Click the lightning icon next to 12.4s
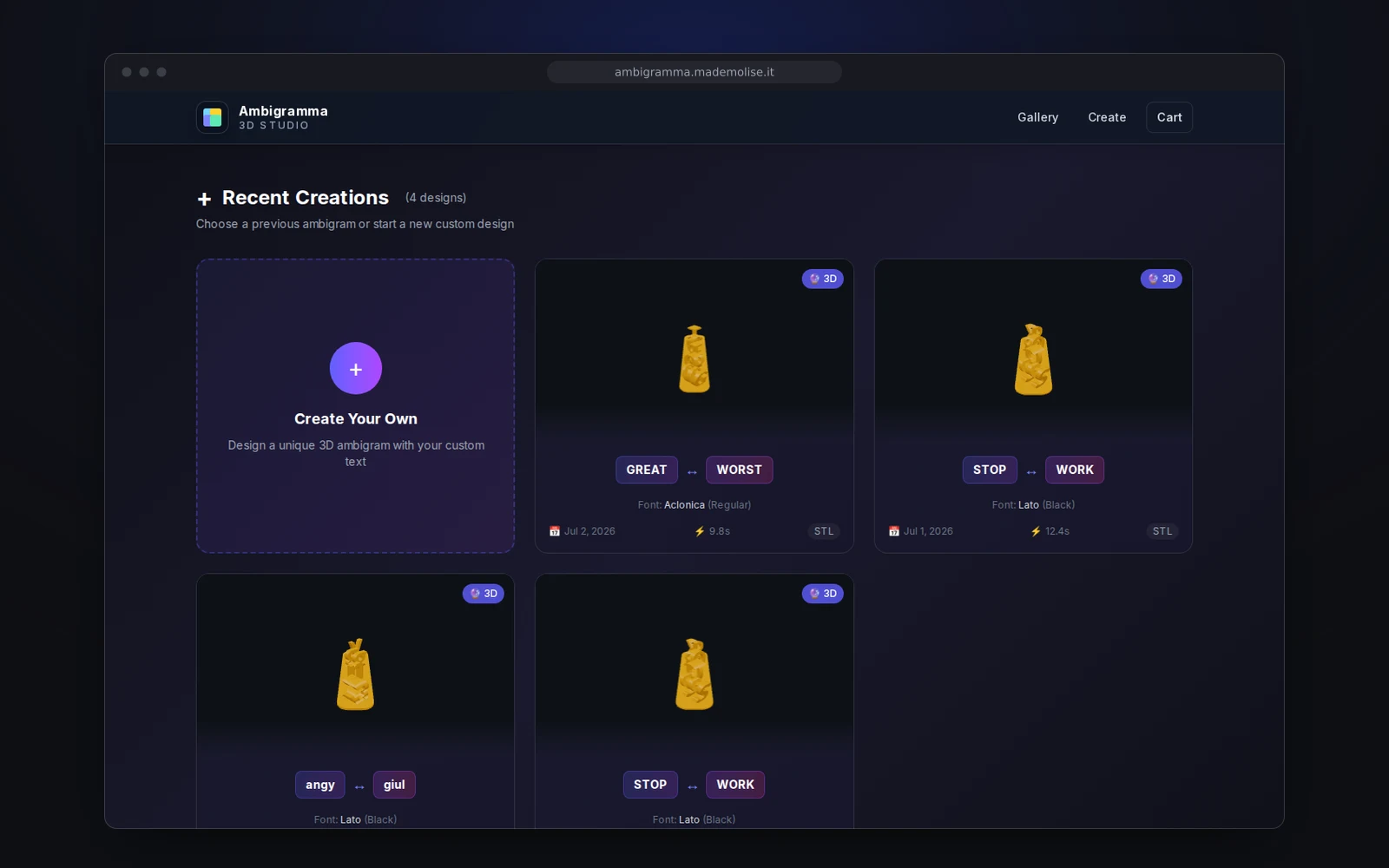 [x=1036, y=531]
